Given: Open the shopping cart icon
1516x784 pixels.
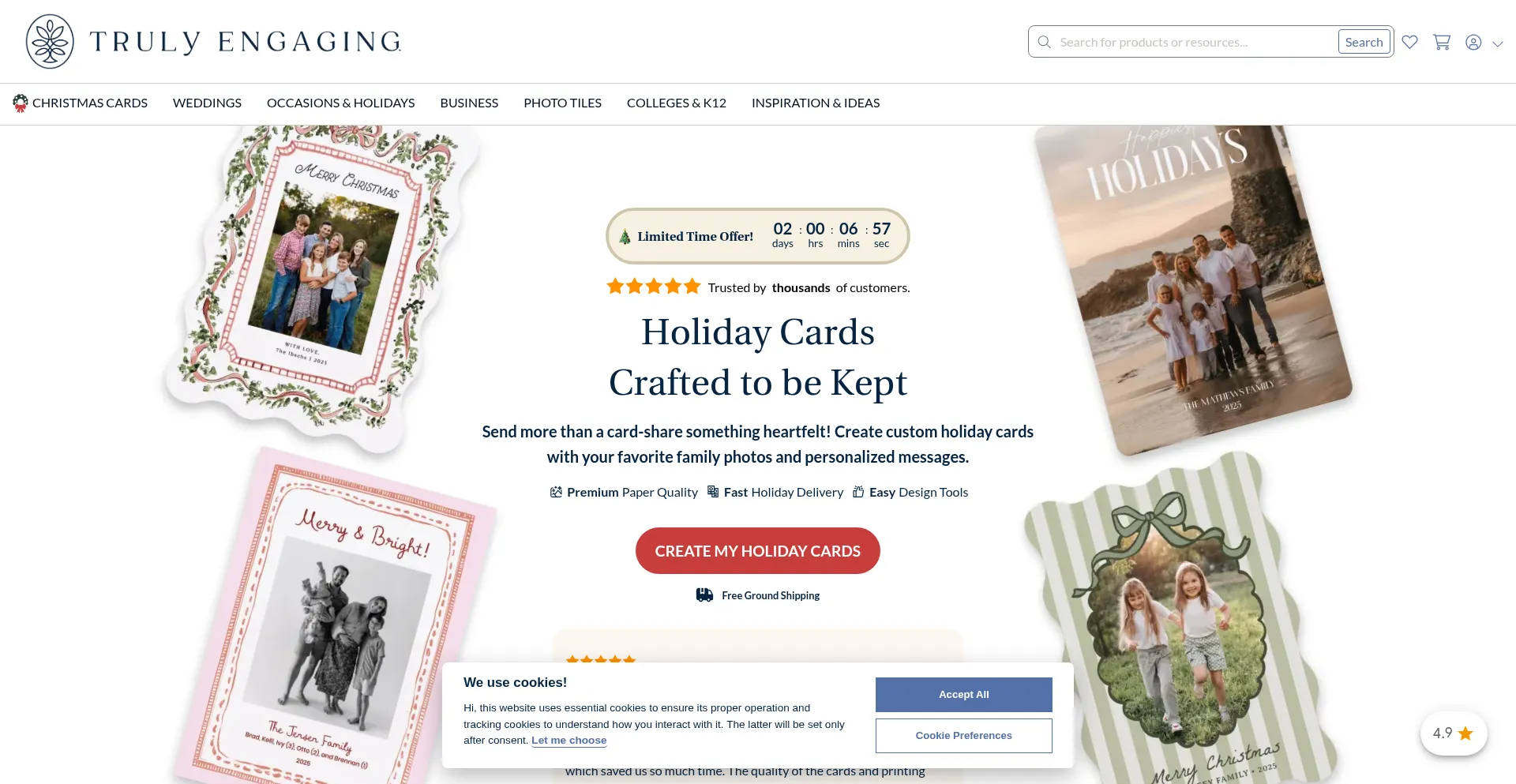Looking at the screenshot, I should click(1442, 42).
